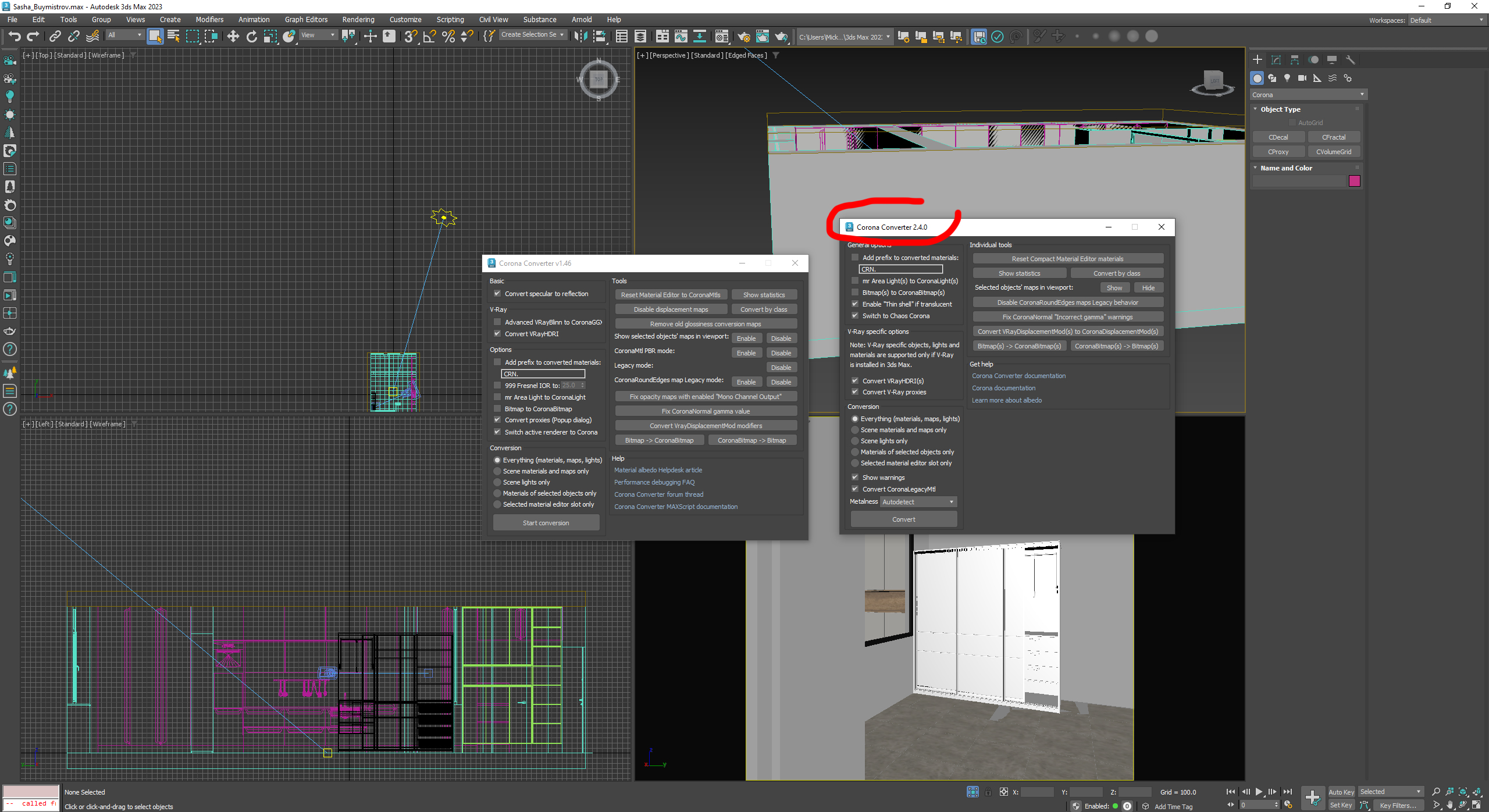Toggle the 3D Snaps icon
The width and height of the screenshot is (1489, 812).
[x=411, y=37]
